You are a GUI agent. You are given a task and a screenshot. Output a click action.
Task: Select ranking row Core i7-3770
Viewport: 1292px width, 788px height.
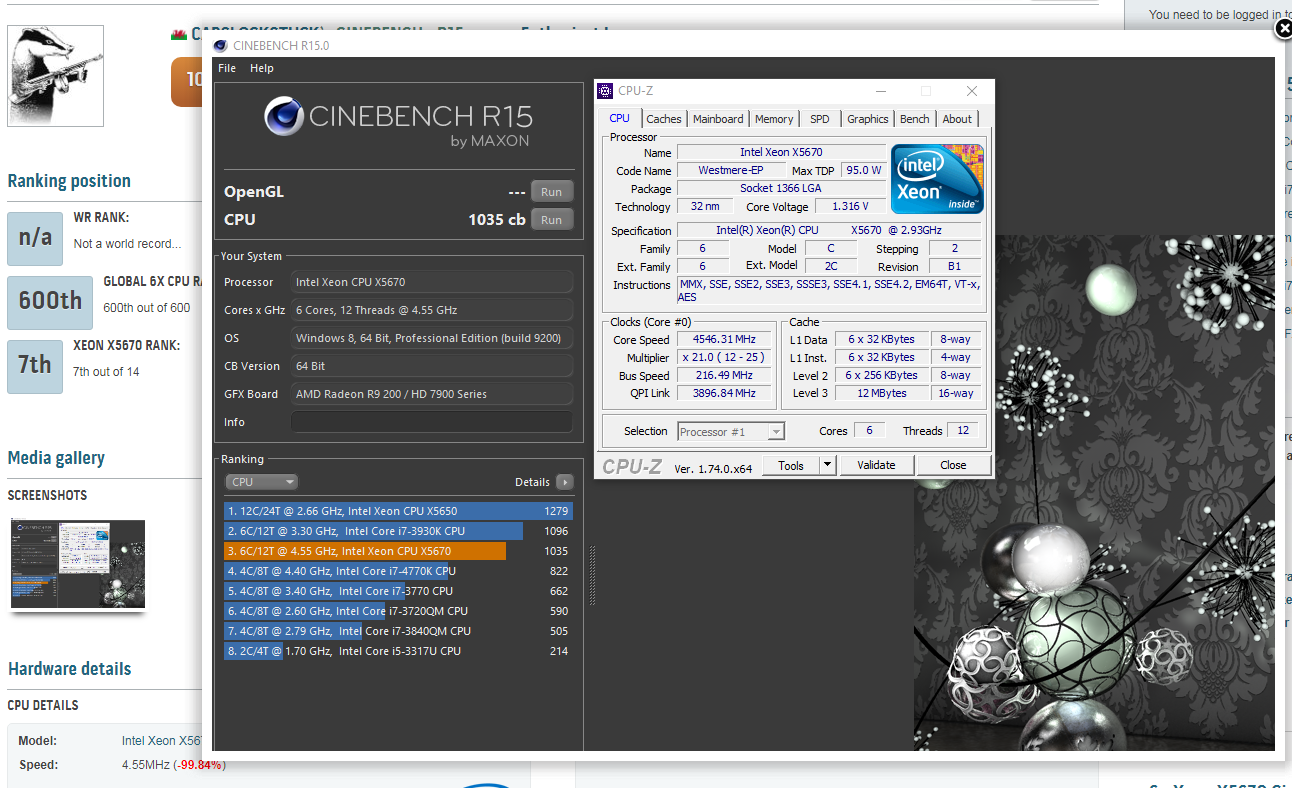(398, 591)
